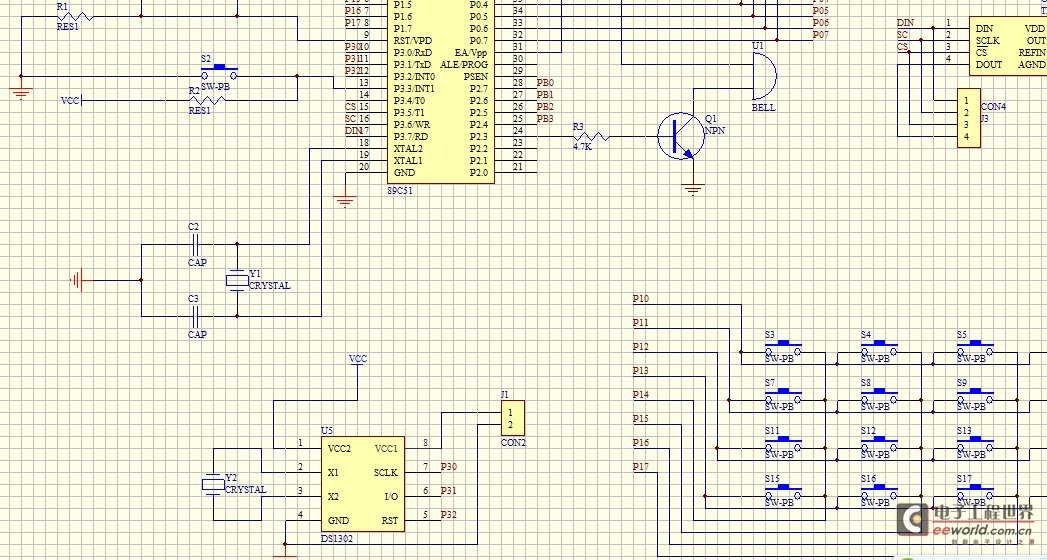Click the red ground symbol left of capacitors

click(x=79, y=280)
